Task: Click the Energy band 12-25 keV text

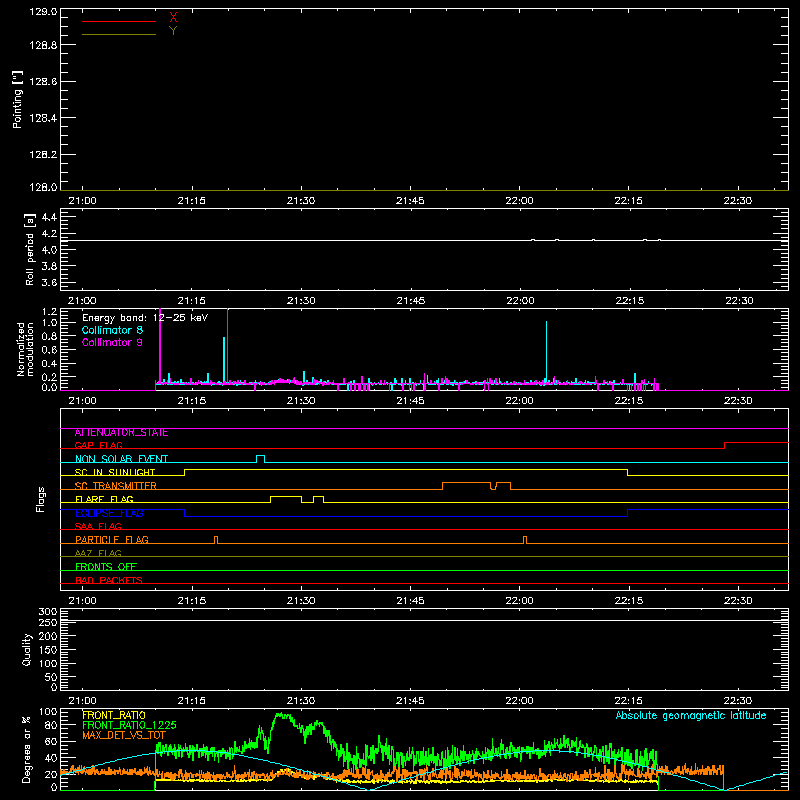Action: click(x=145, y=318)
